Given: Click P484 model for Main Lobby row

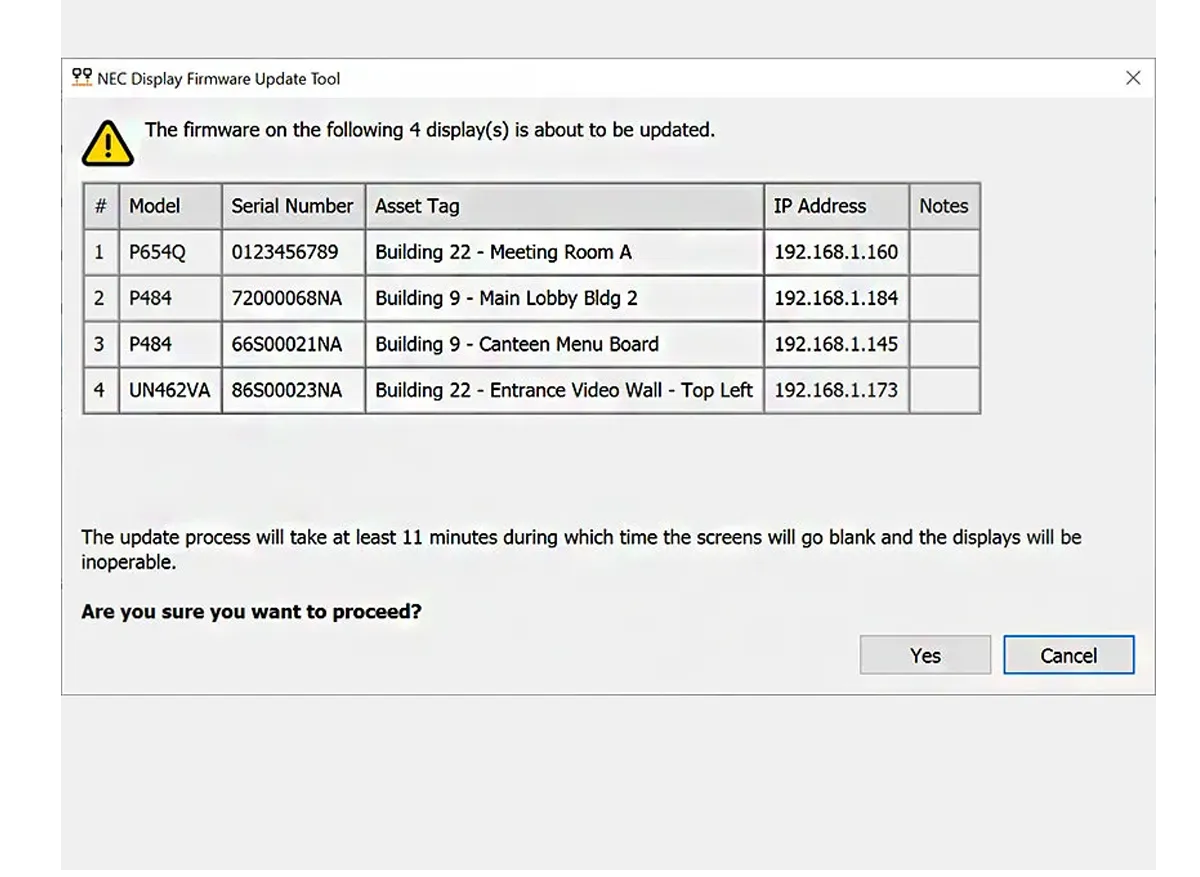Looking at the screenshot, I should click(x=170, y=298).
